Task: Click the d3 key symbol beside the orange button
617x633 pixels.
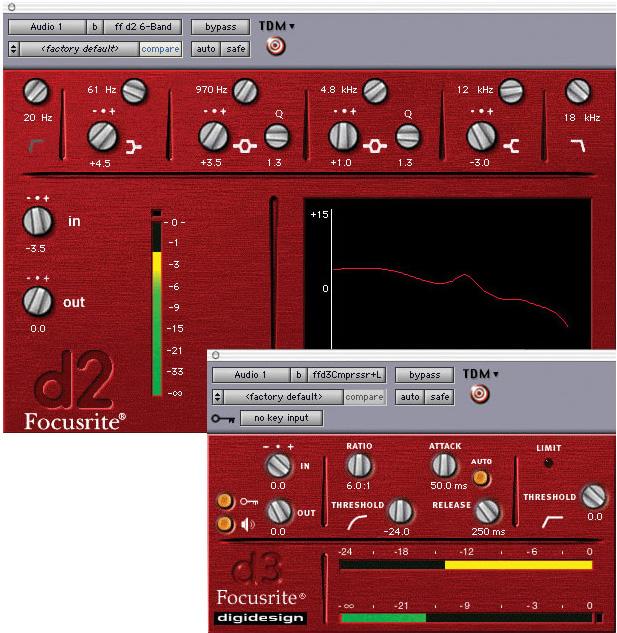Action: click(x=249, y=502)
